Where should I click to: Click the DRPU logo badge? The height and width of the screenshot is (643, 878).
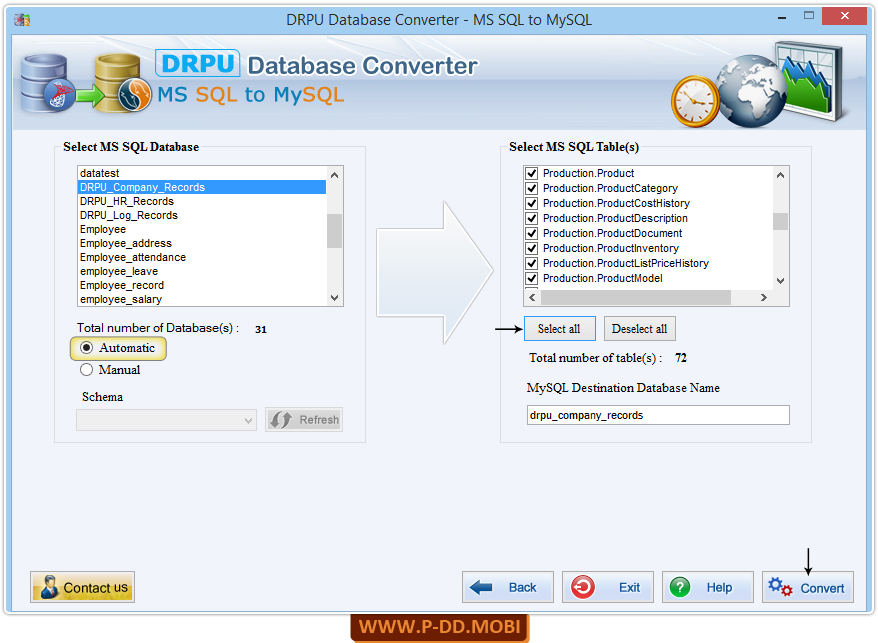tap(198, 63)
